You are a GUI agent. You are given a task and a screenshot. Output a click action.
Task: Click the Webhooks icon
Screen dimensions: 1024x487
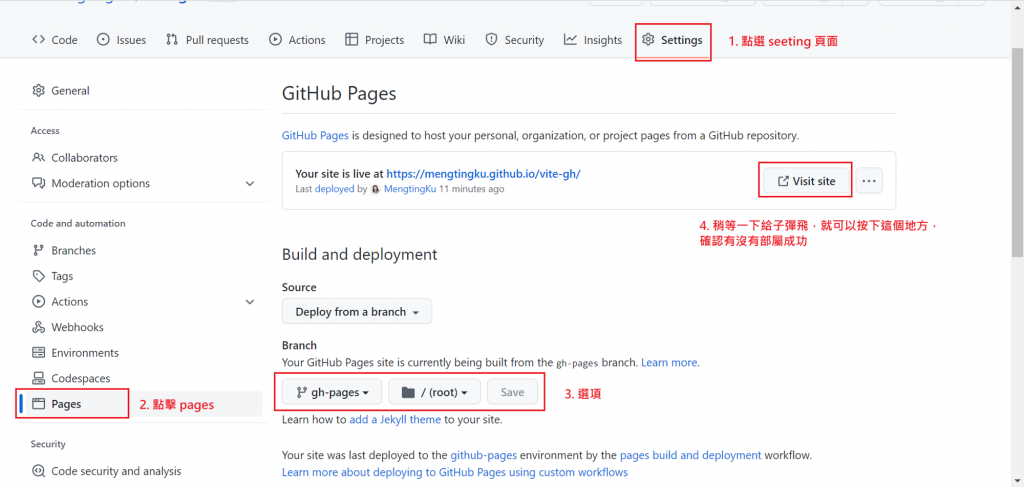tap(39, 327)
